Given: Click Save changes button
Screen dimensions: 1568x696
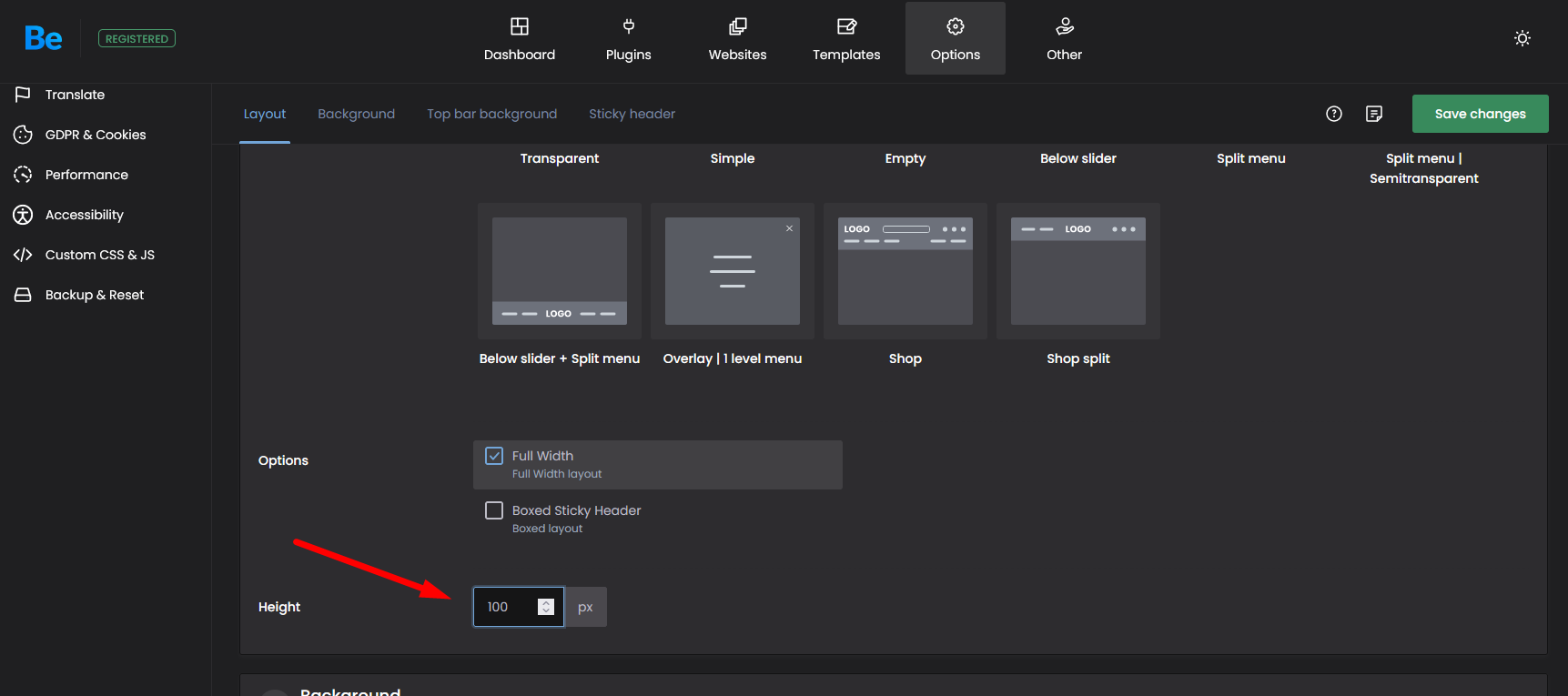Looking at the screenshot, I should (1481, 114).
